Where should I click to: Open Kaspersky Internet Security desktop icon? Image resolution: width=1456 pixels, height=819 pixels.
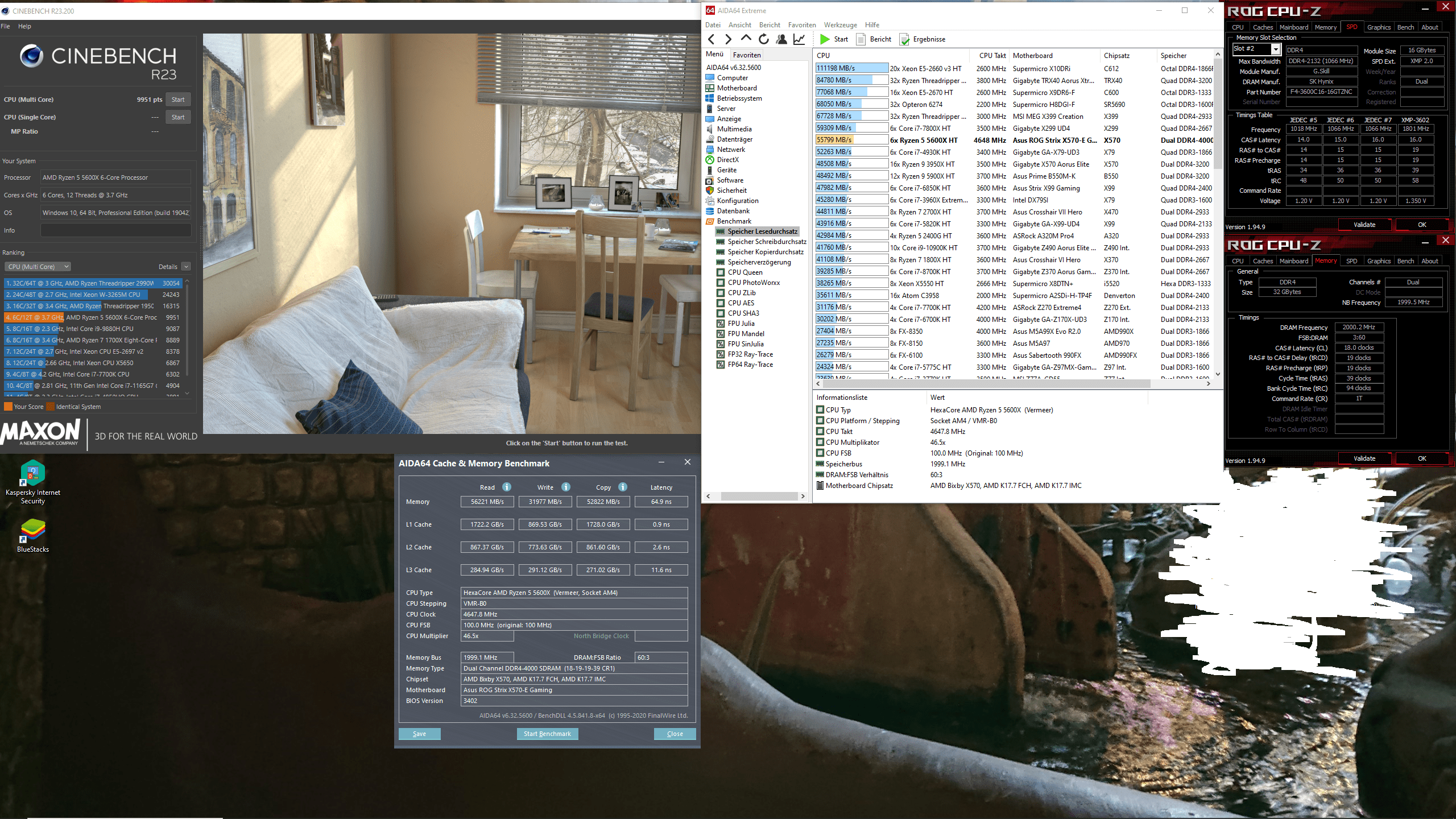tap(32, 482)
